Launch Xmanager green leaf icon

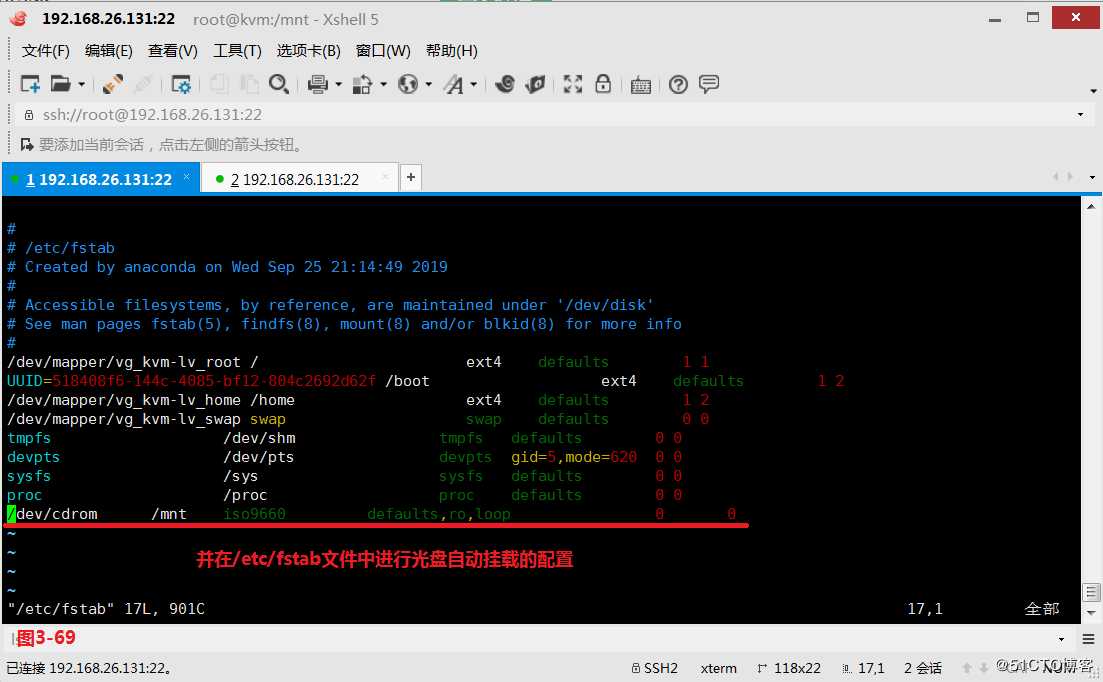click(535, 84)
